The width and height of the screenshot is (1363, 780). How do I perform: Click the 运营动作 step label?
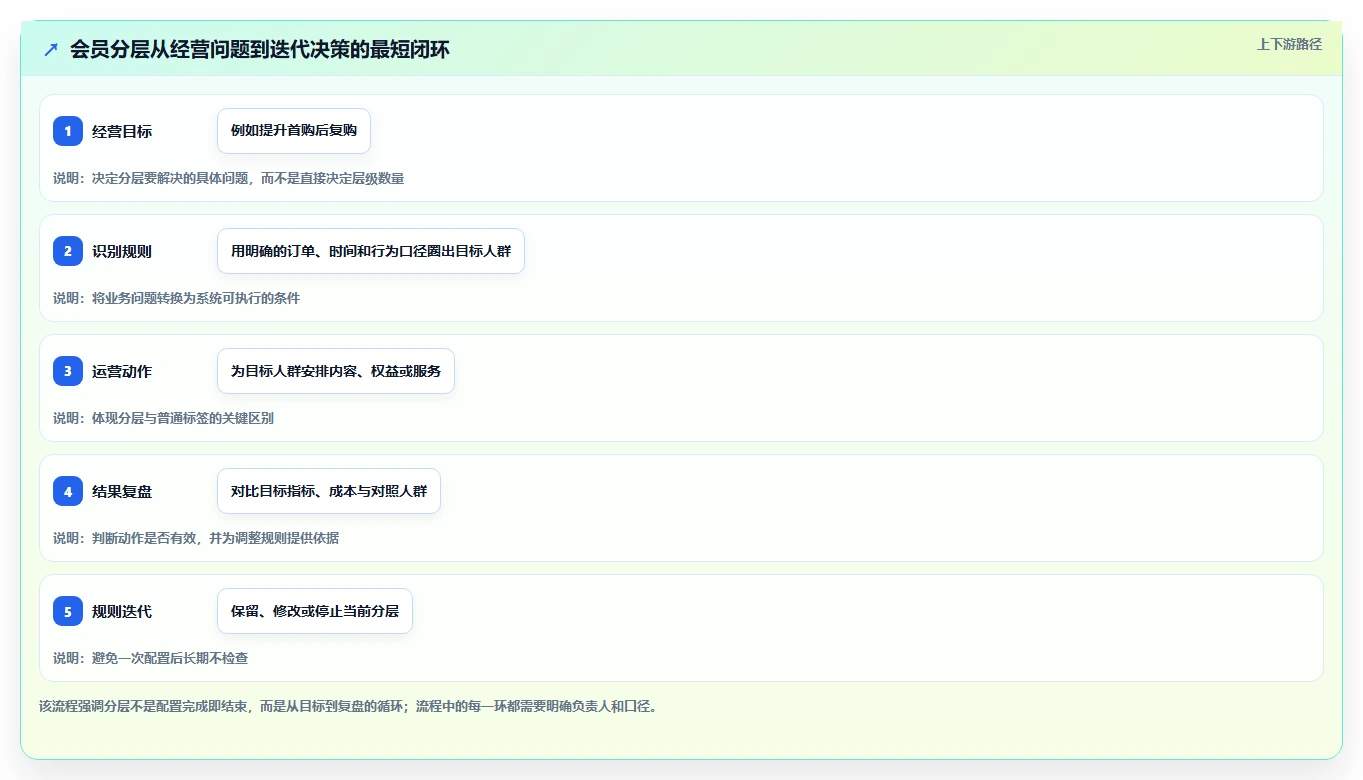[122, 371]
